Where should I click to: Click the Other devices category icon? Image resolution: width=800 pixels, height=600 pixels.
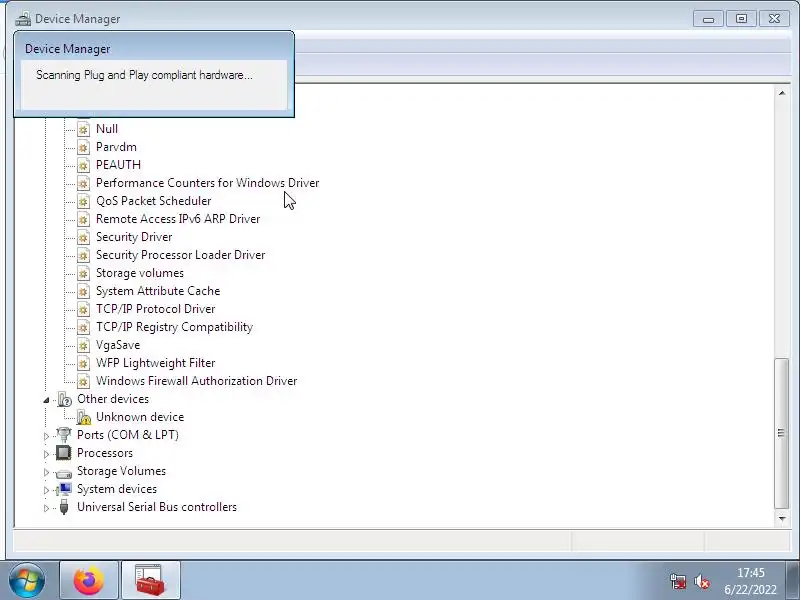point(64,399)
